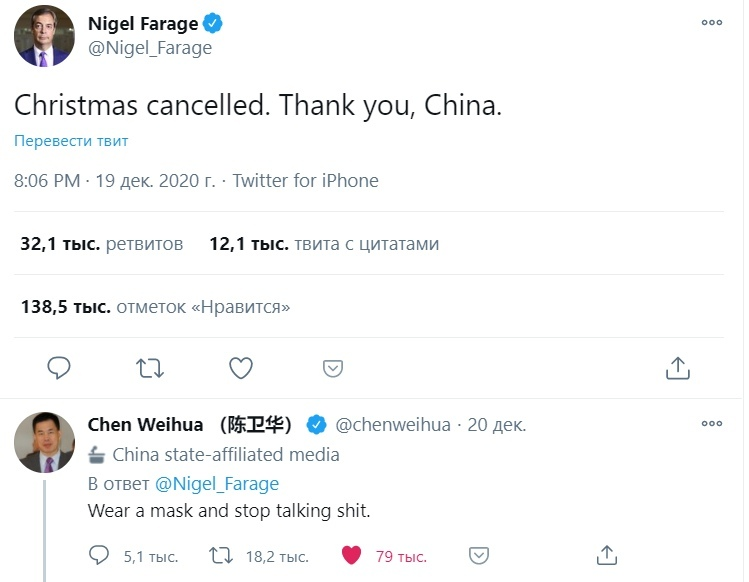Click Pocket save icon on Chen Weihua's reply
The image size is (749, 582).
(479, 555)
